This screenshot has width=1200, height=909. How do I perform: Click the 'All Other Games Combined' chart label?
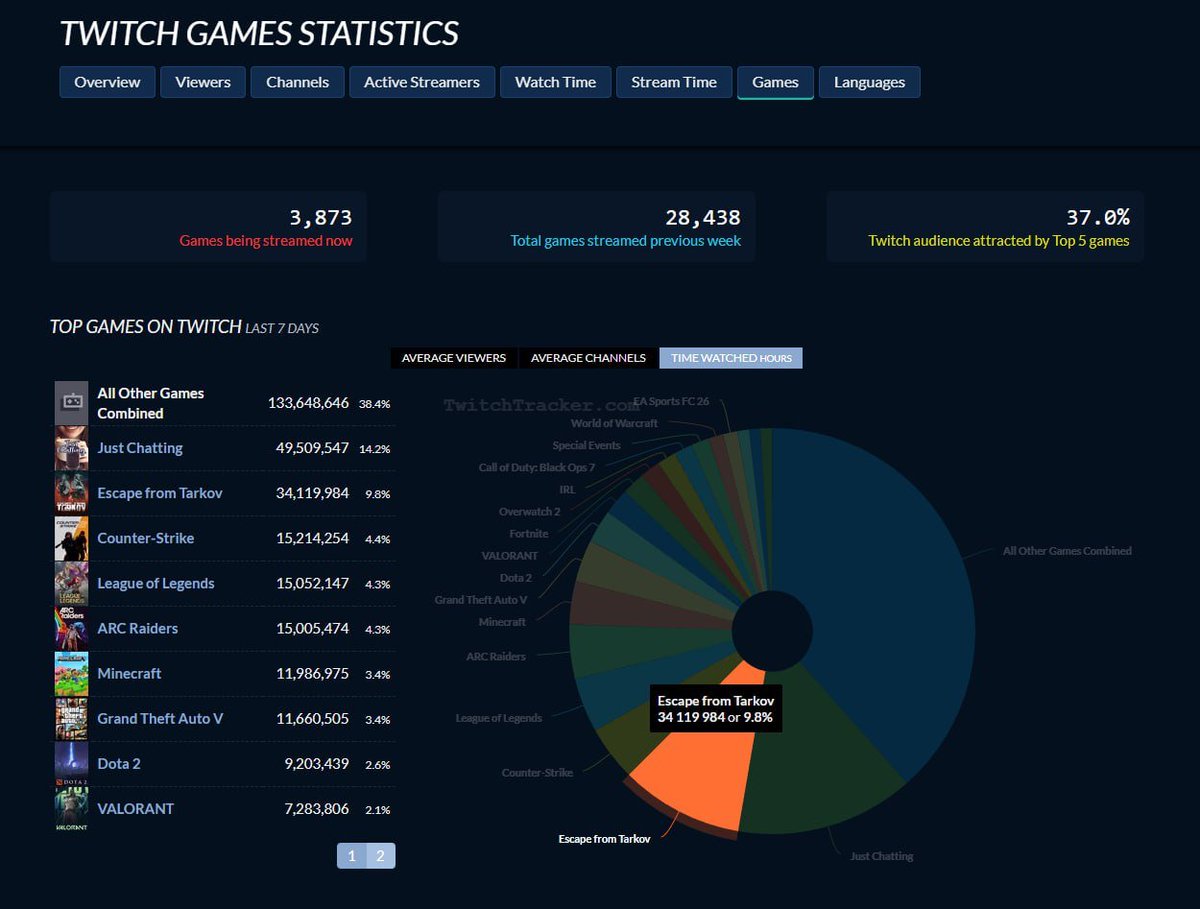[1067, 551]
